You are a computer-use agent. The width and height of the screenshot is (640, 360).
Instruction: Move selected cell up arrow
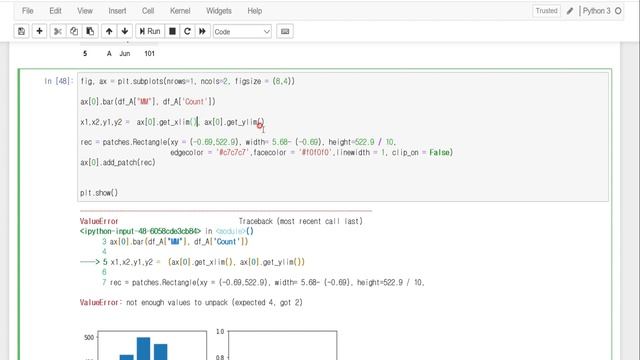point(109,31)
